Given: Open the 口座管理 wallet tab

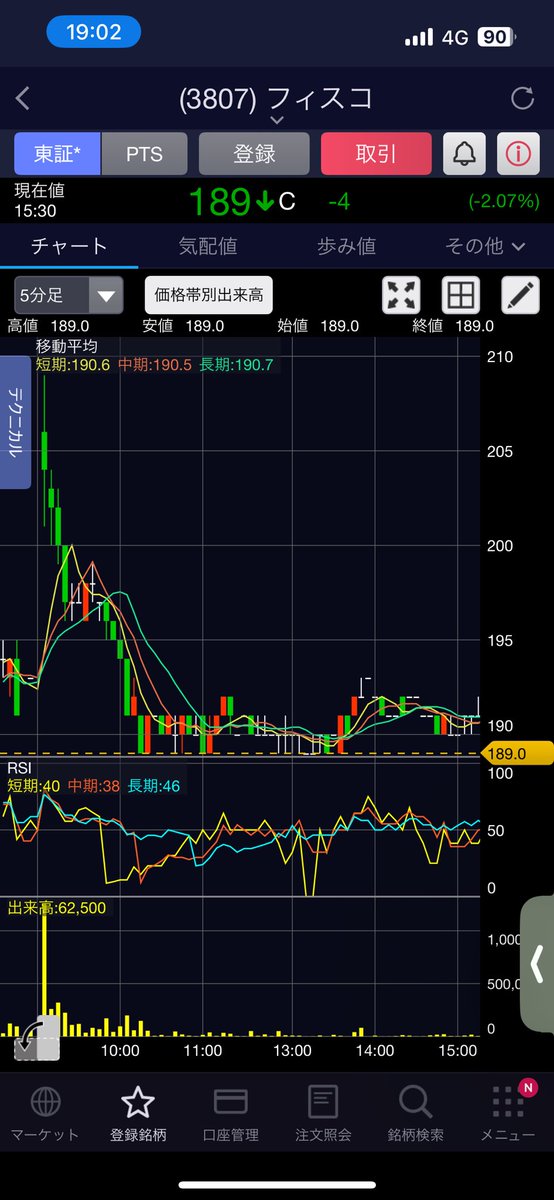Looking at the screenshot, I should [x=231, y=1115].
